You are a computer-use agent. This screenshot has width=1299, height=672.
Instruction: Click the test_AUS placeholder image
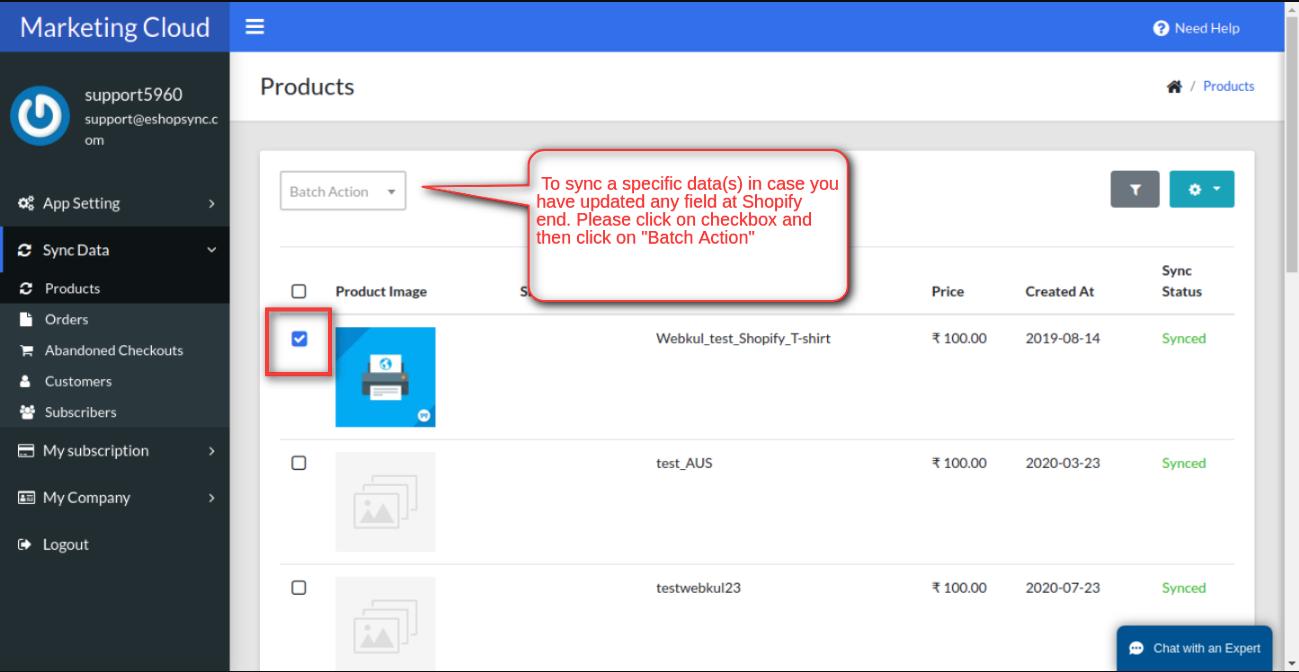385,502
